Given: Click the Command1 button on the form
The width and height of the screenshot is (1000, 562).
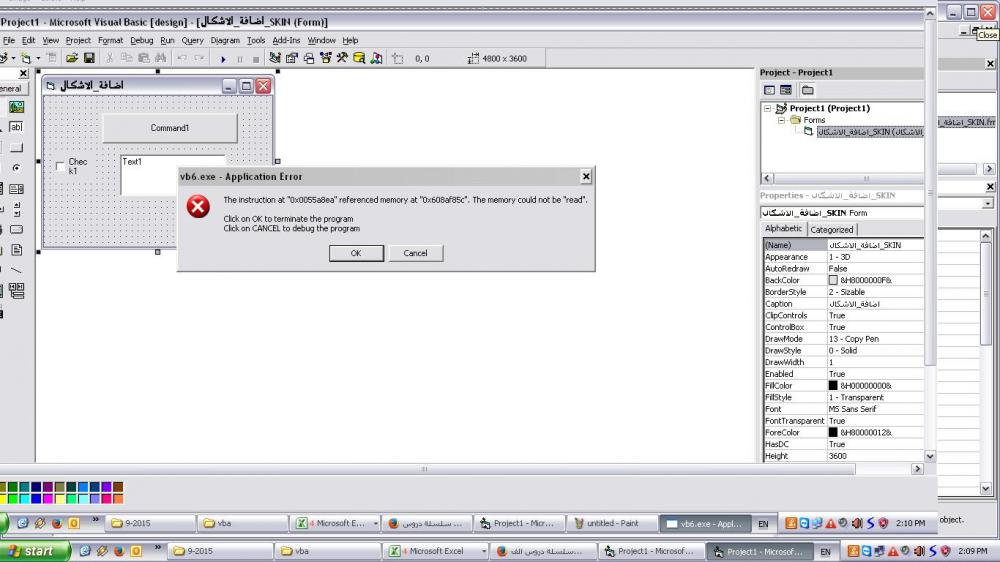Looking at the screenshot, I should (x=170, y=128).
